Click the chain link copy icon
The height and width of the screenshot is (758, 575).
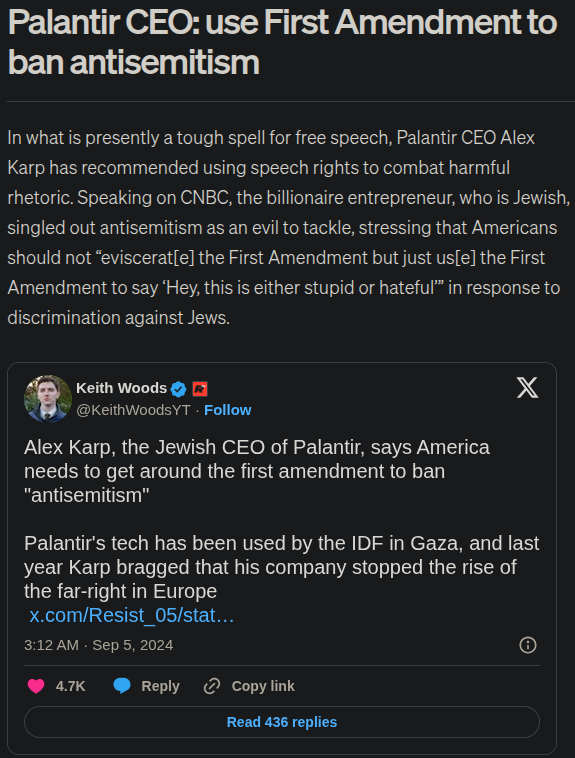212,686
